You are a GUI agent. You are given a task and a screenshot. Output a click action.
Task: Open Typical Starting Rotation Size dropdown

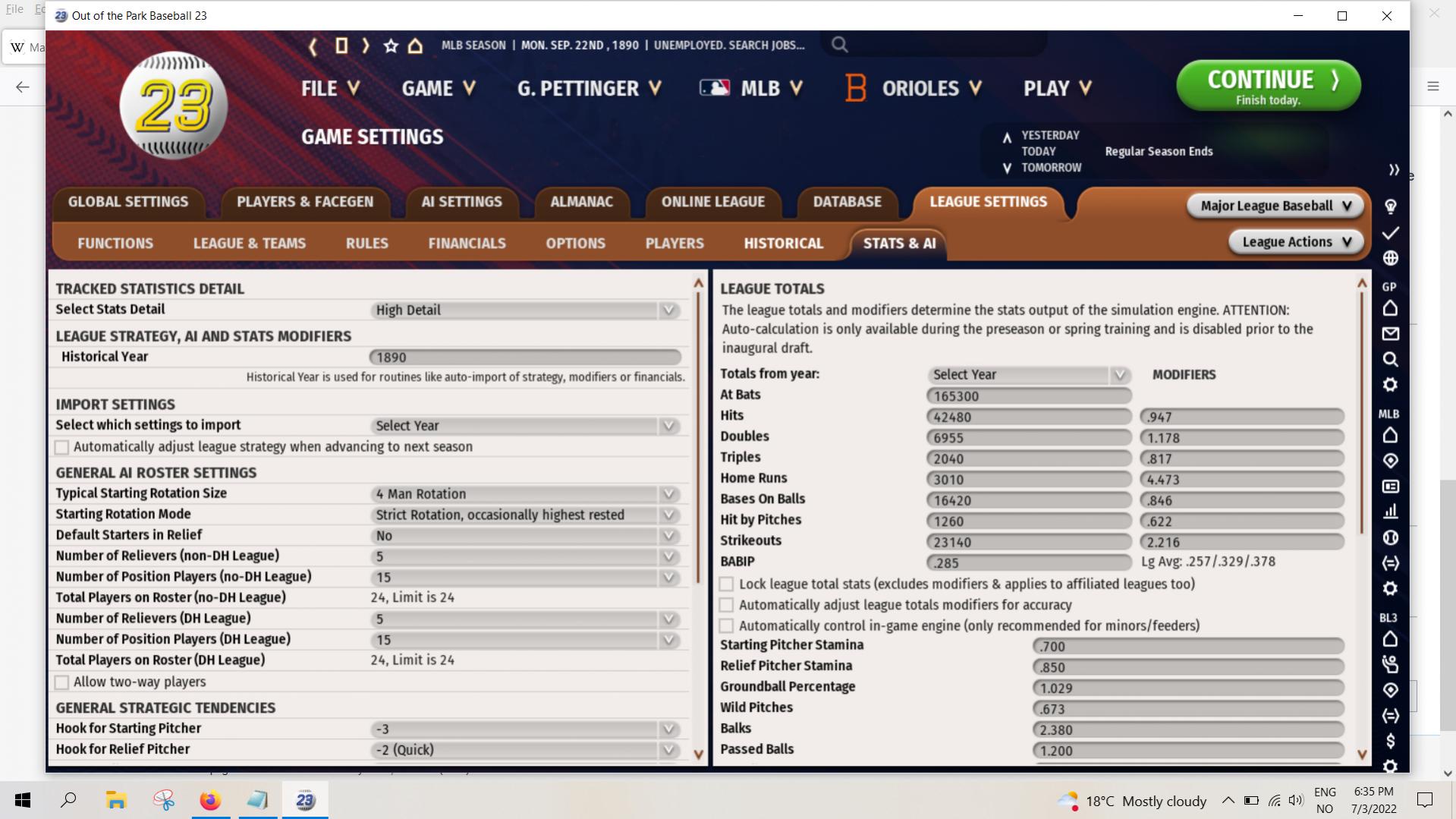525,494
